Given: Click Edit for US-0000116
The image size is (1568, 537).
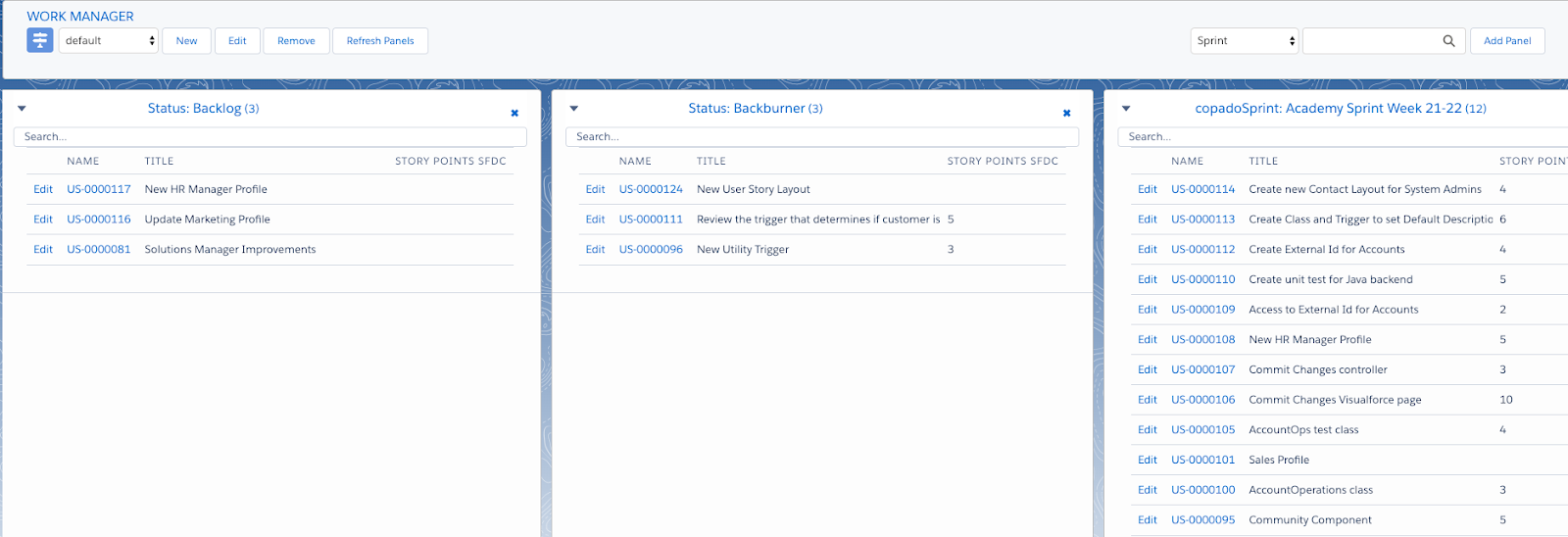Looking at the screenshot, I should pos(43,220).
